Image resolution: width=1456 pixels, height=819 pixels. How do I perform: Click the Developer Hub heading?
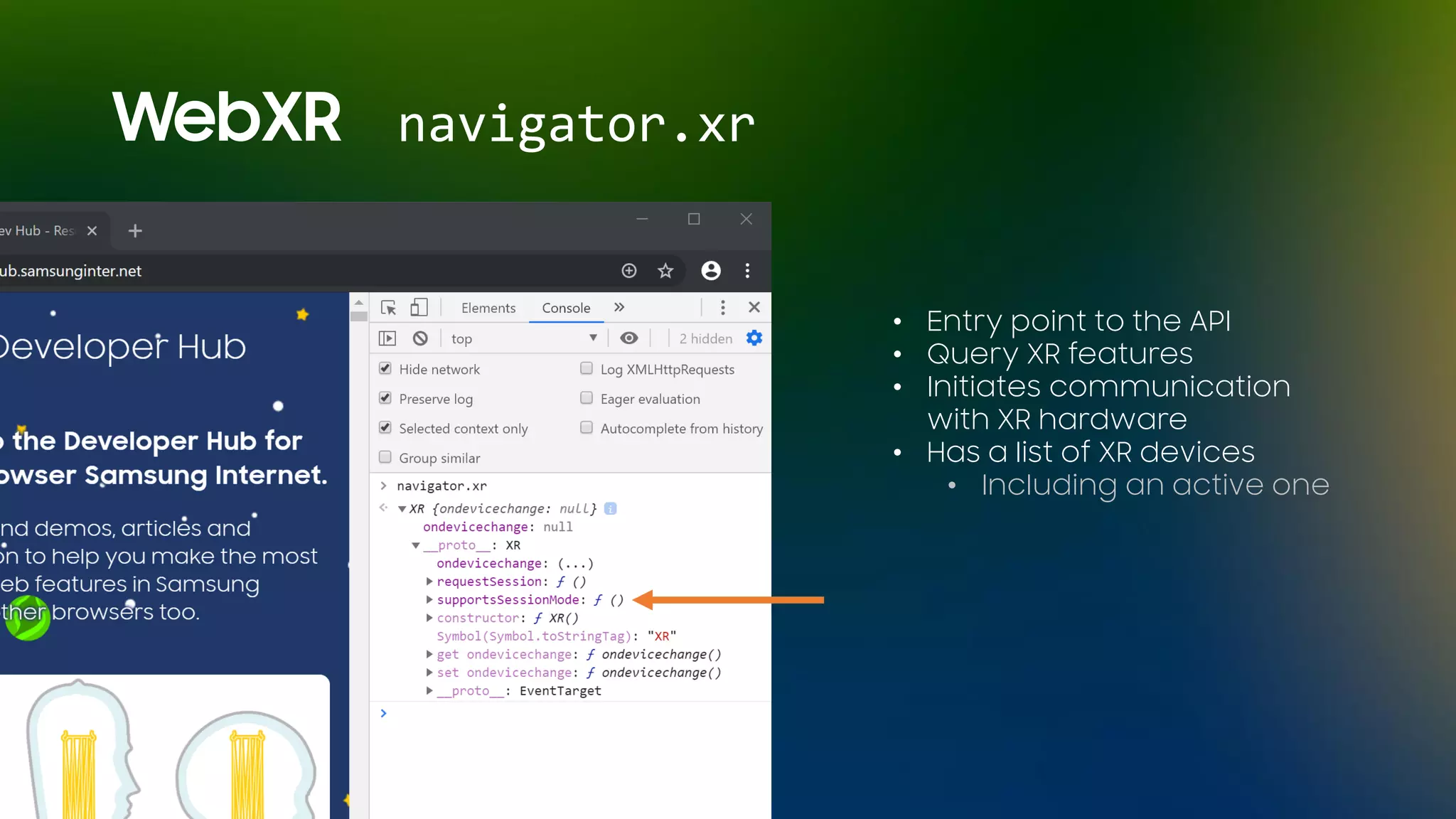tap(122, 347)
